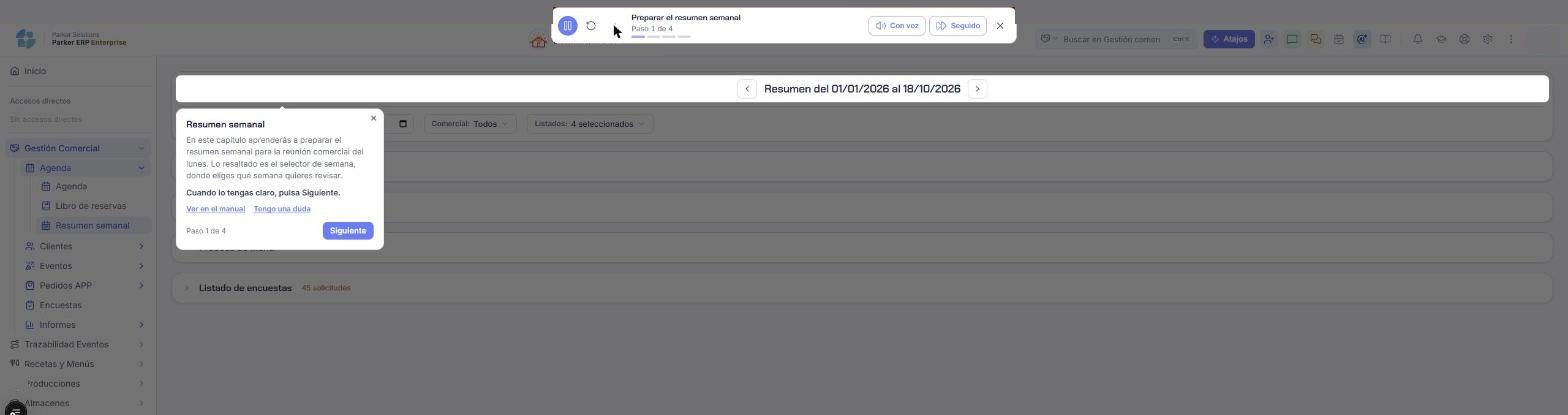Image resolution: width=1568 pixels, height=415 pixels.
Task: Open Inicio in the sidebar
Action: [35, 71]
